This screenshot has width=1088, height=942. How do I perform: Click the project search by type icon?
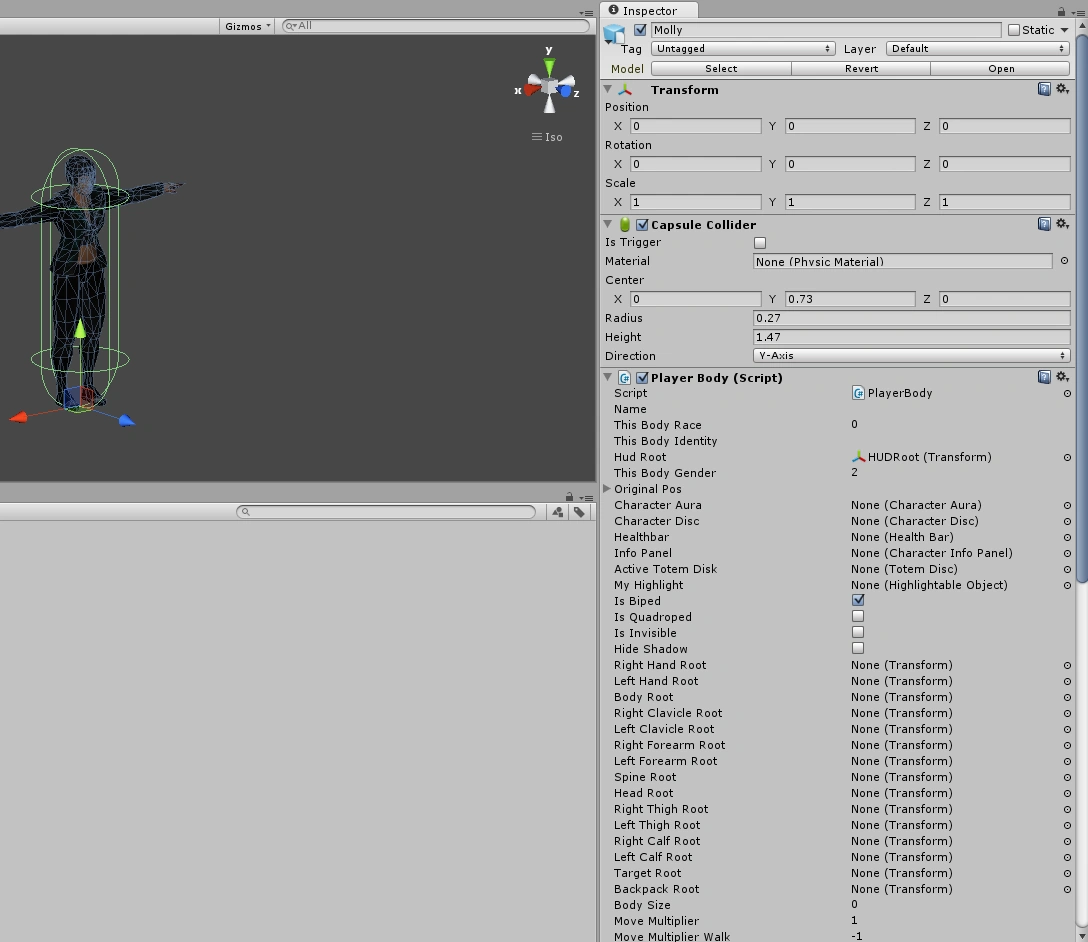(557, 512)
